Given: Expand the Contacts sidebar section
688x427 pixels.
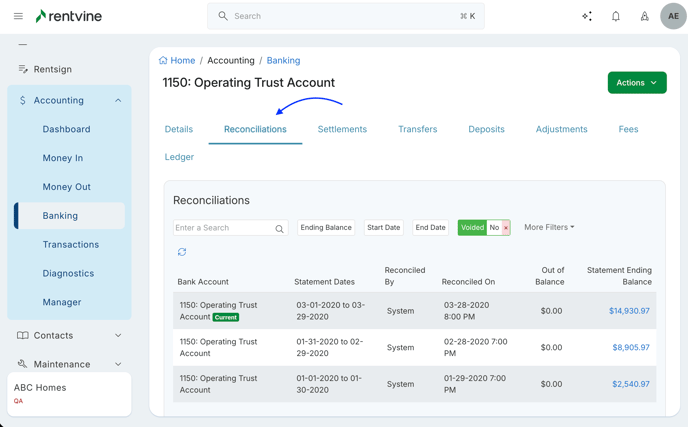Looking at the screenshot, I should tap(118, 335).
